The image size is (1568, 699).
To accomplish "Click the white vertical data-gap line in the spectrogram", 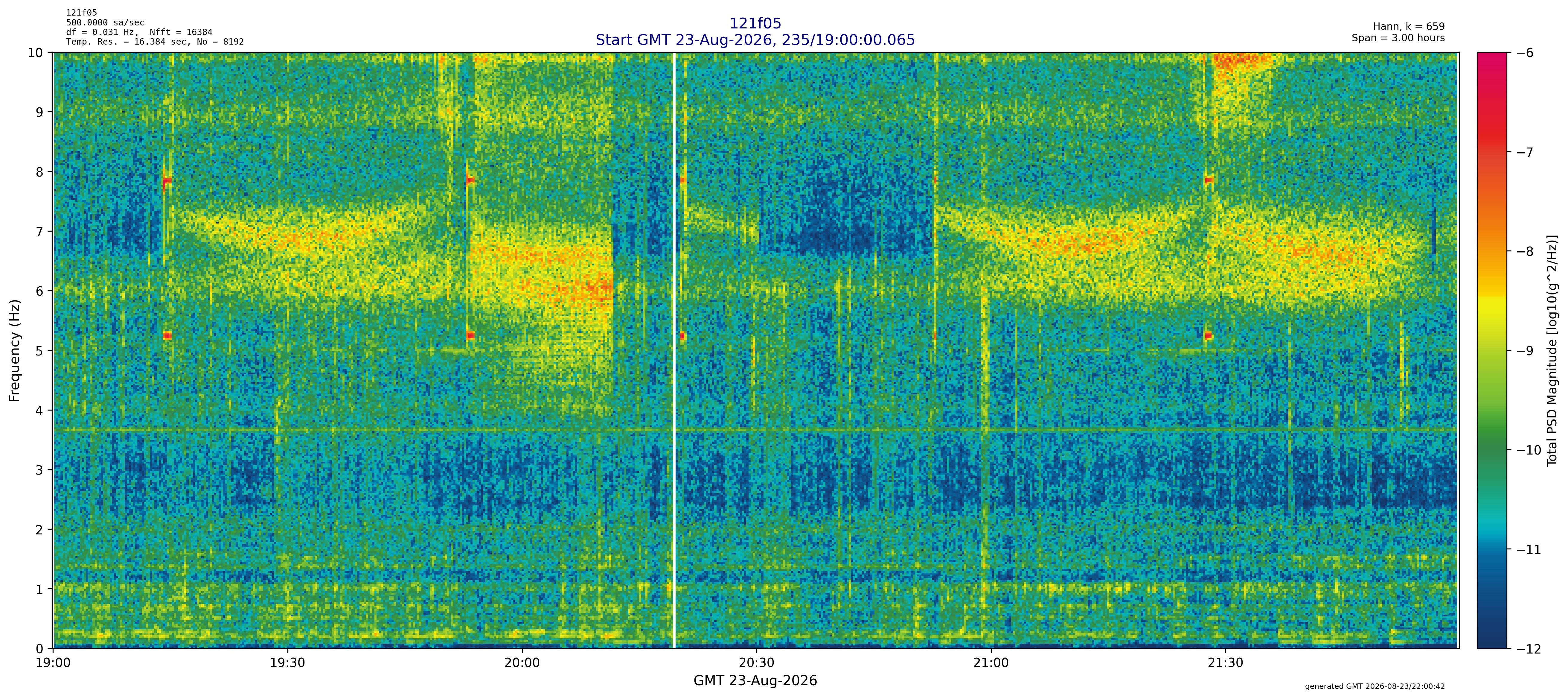I will 674,350.
